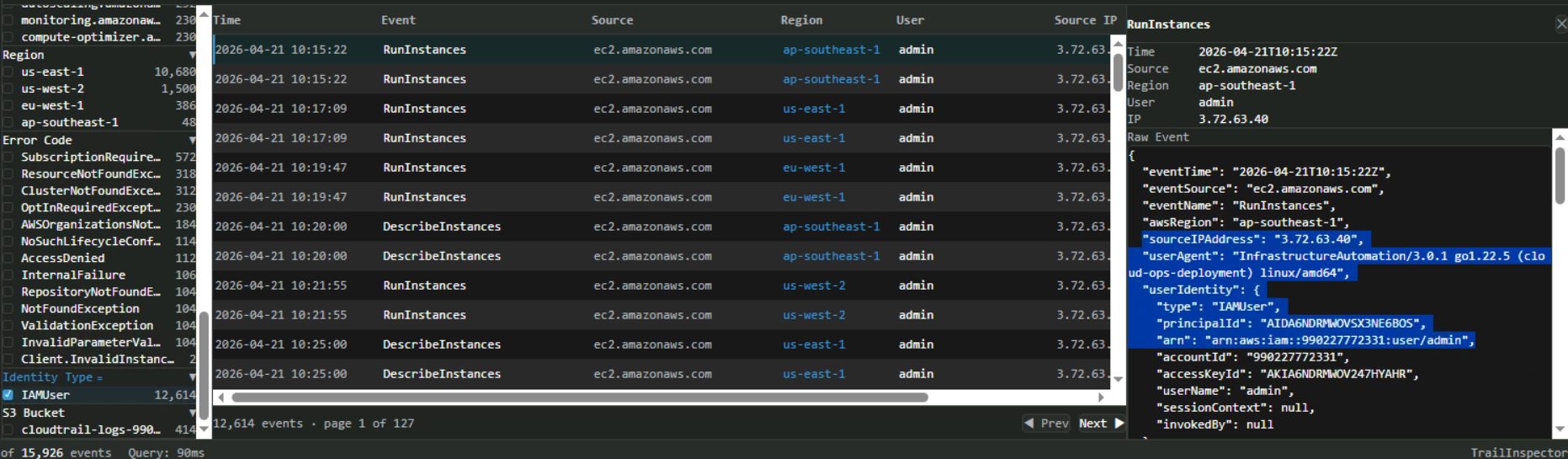Sort the table by the Event column

(398, 20)
